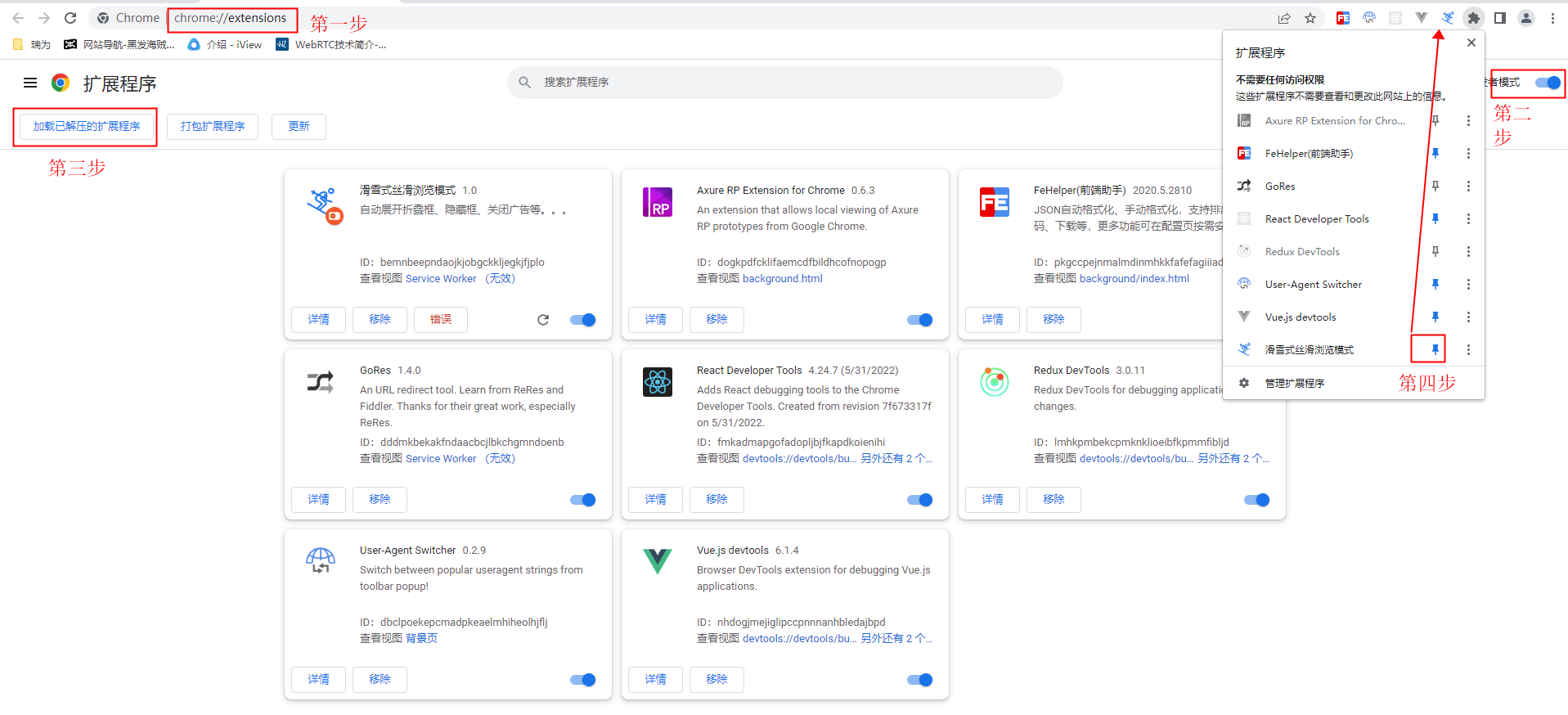Focus the 搜索扩展程序 search field
Screen dimensions: 1568x715
pos(785,83)
